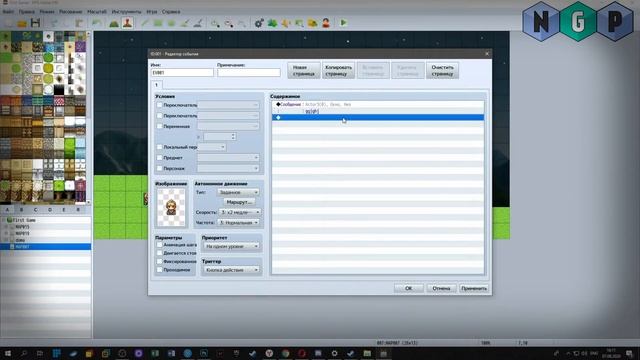Click the Маршрут... button

(239, 202)
